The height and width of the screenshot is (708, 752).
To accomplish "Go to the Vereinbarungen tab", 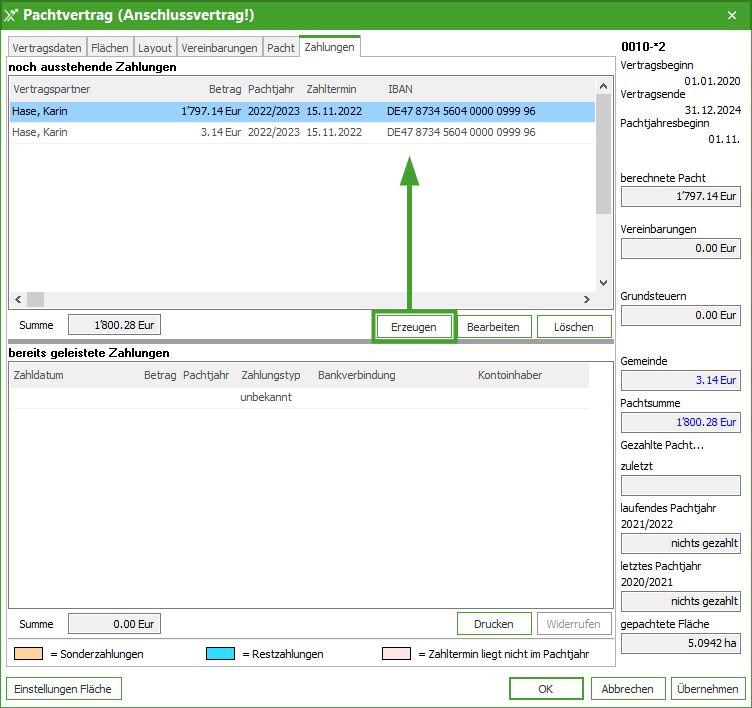I will (x=219, y=48).
